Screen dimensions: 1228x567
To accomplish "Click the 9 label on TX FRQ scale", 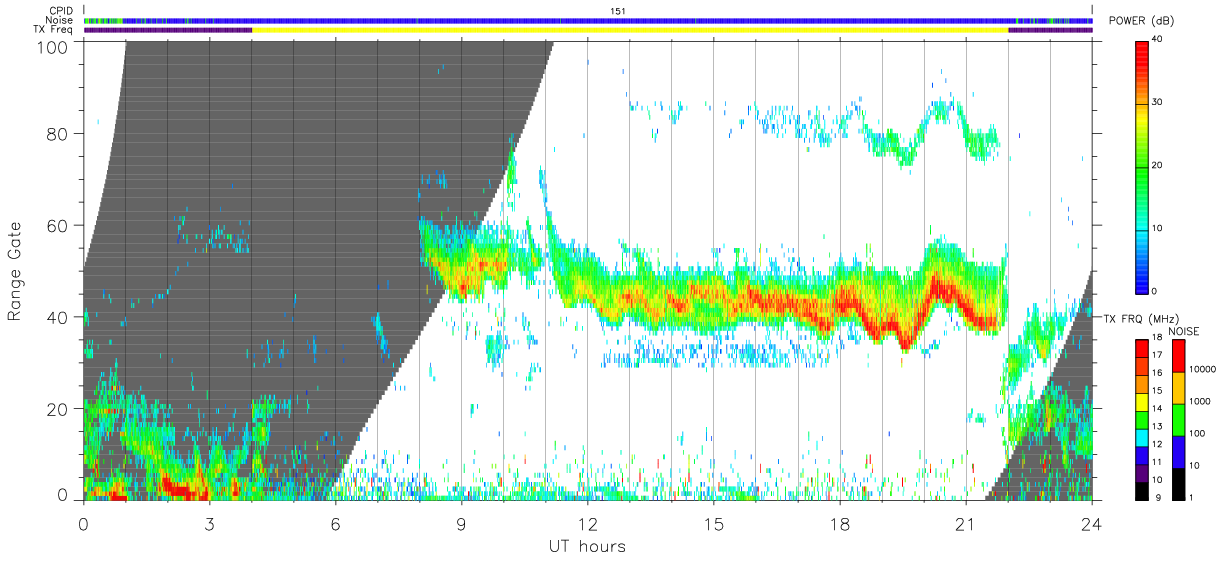I will (x=1158, y=497).
